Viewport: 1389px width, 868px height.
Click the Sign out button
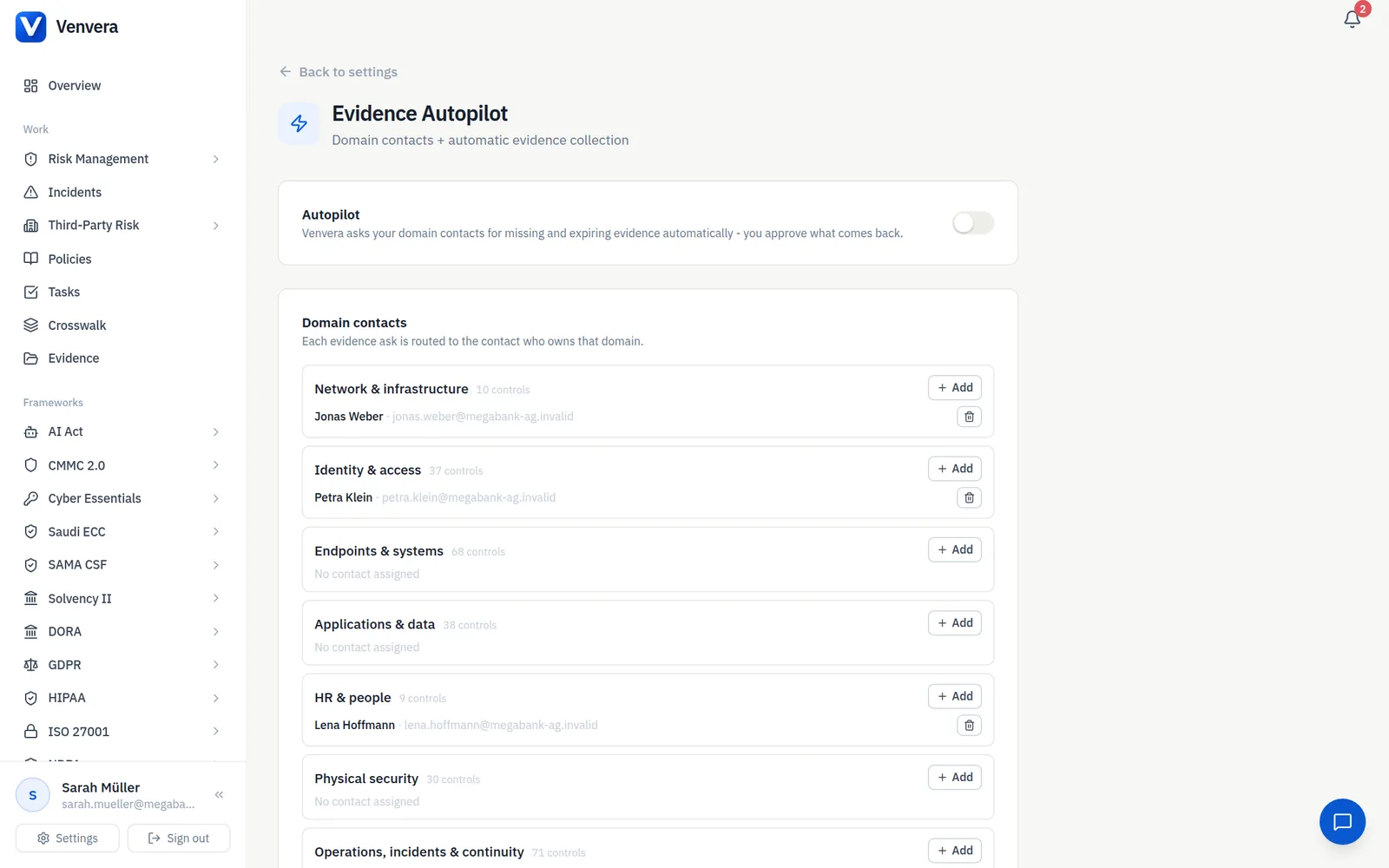[178, 838]
